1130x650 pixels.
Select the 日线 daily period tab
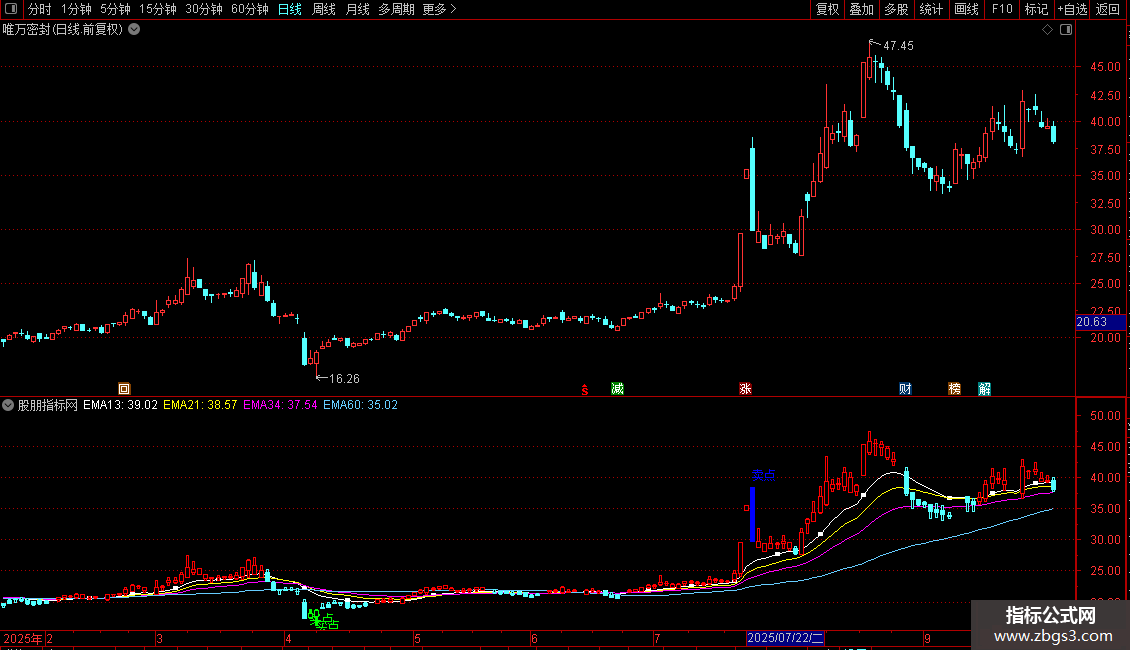[290, 9]
